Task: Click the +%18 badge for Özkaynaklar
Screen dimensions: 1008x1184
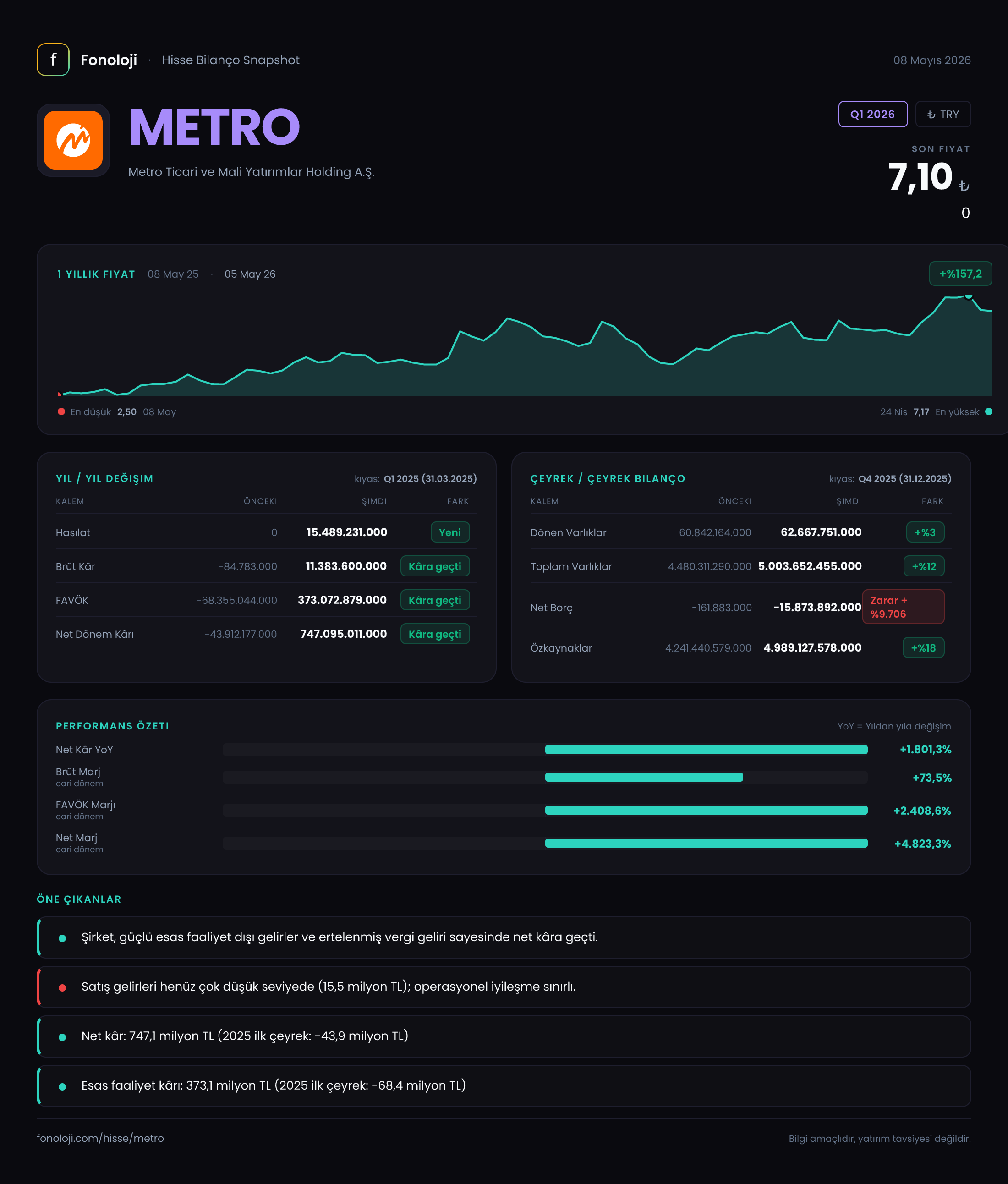Action: click(923, 647)
